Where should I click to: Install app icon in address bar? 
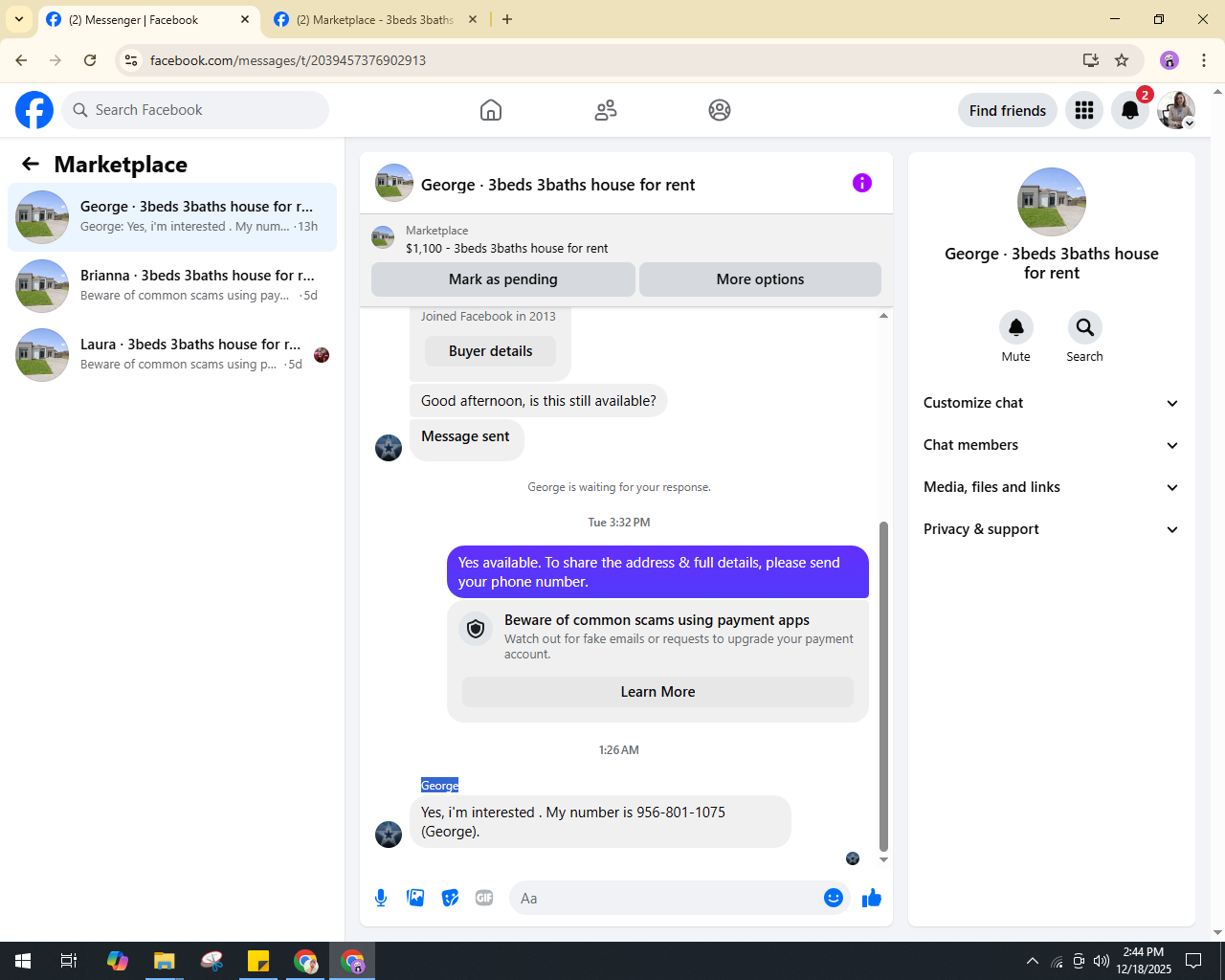point(1091,60)
